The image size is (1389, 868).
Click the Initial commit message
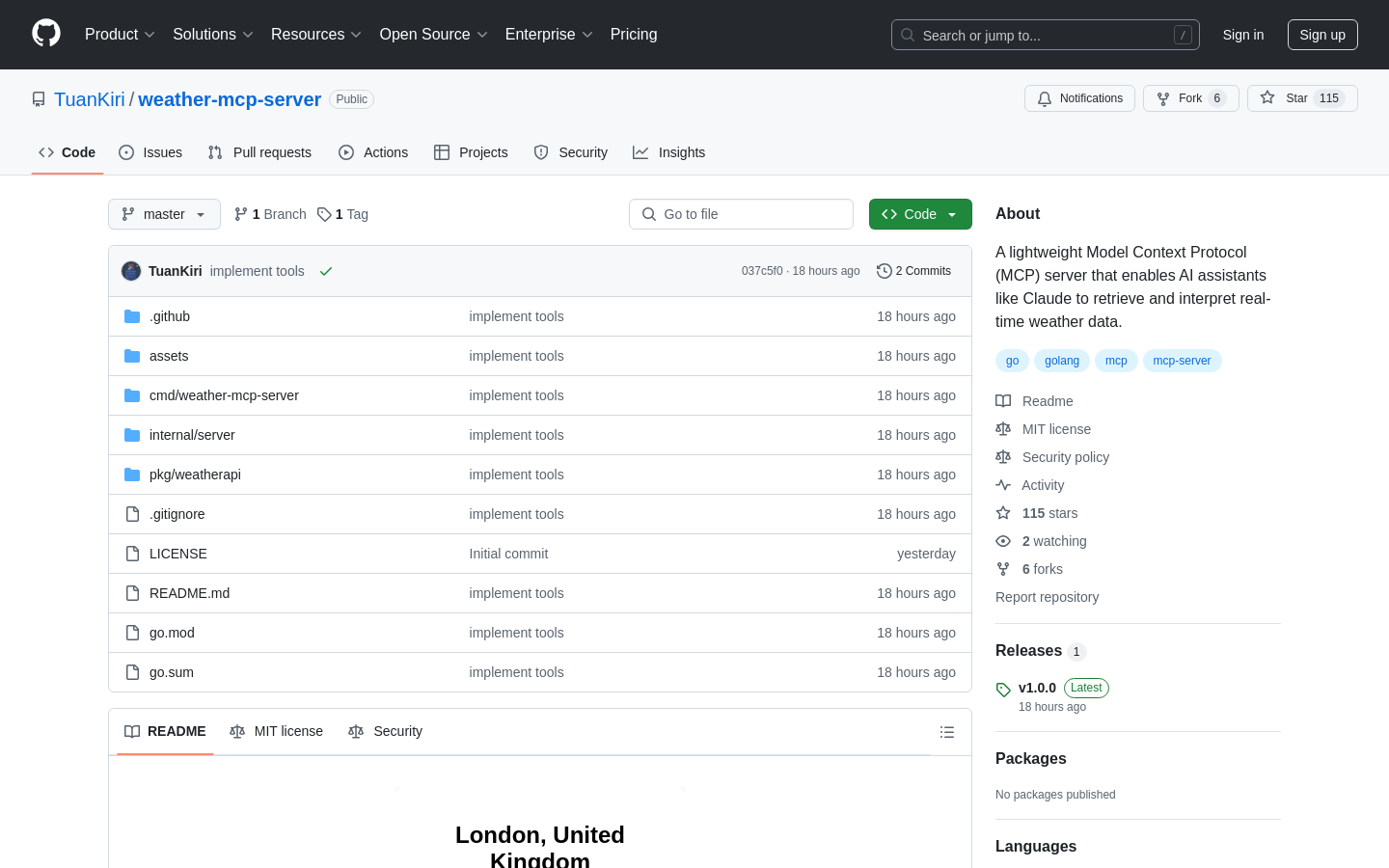(x=508, y=554)
